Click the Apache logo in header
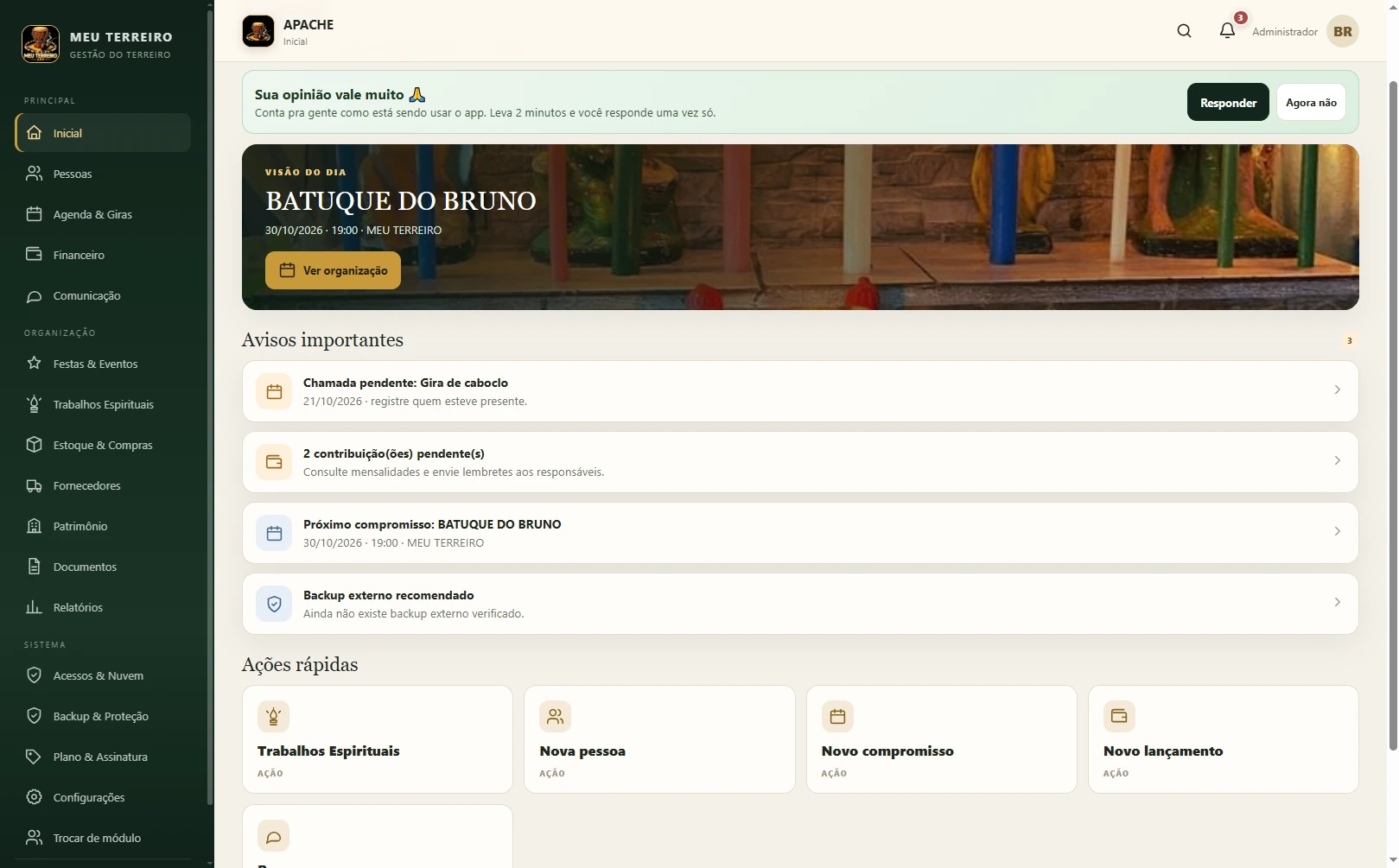The height and width of the screenshot is (868, 1399). point(258,31)
